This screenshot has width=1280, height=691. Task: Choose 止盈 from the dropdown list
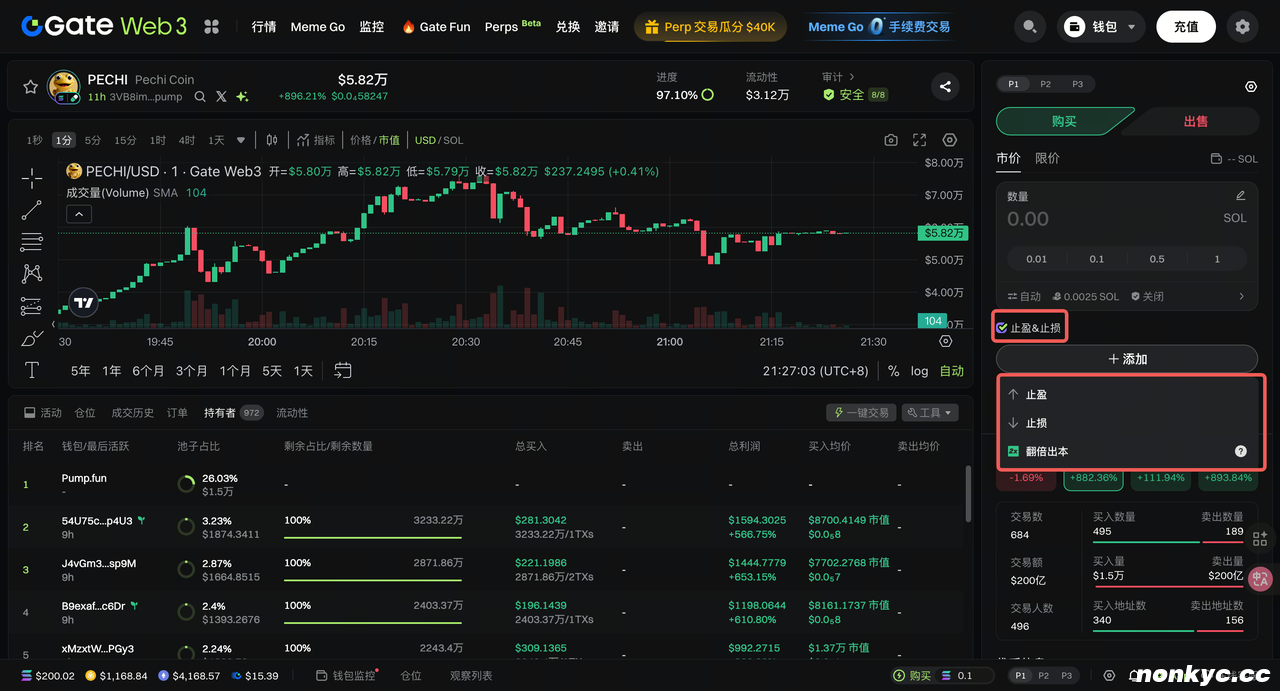tap(1127, 395)
